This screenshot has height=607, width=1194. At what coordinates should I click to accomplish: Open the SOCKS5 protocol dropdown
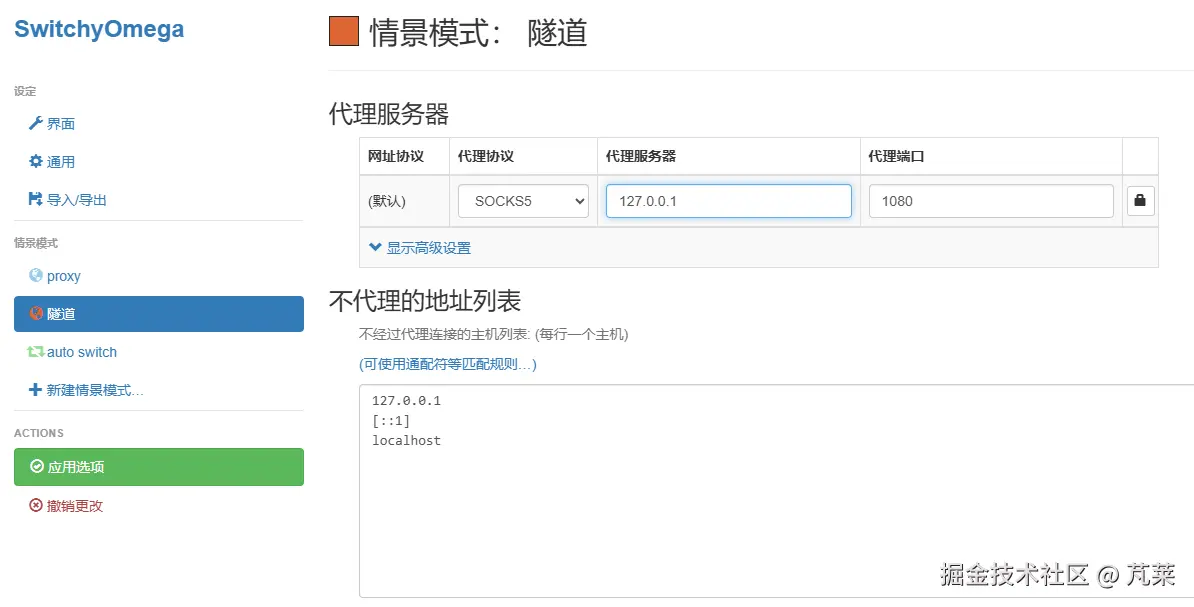[523, 201]
